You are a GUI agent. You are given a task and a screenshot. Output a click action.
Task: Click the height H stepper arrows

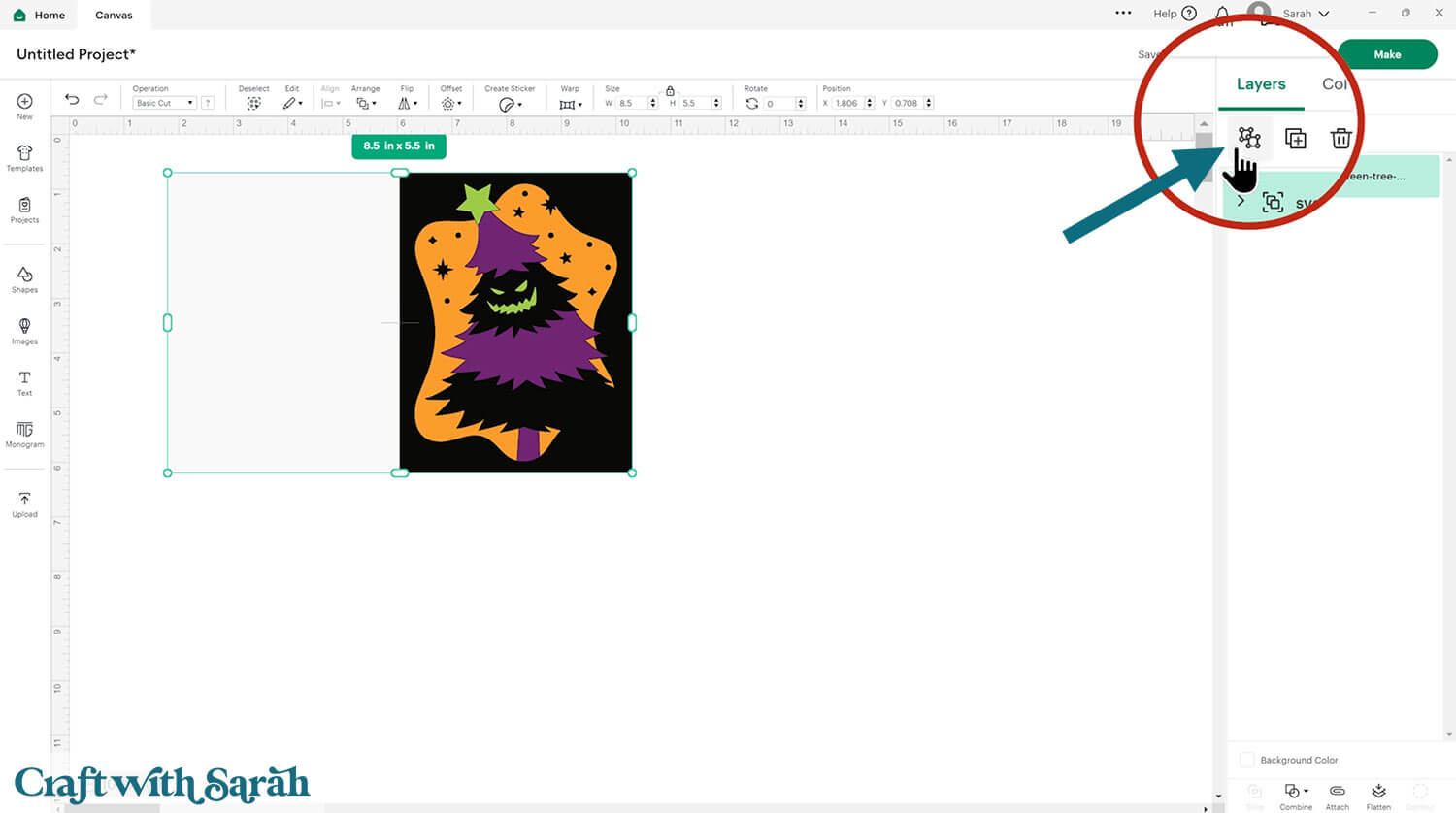(x=716, y=103)
